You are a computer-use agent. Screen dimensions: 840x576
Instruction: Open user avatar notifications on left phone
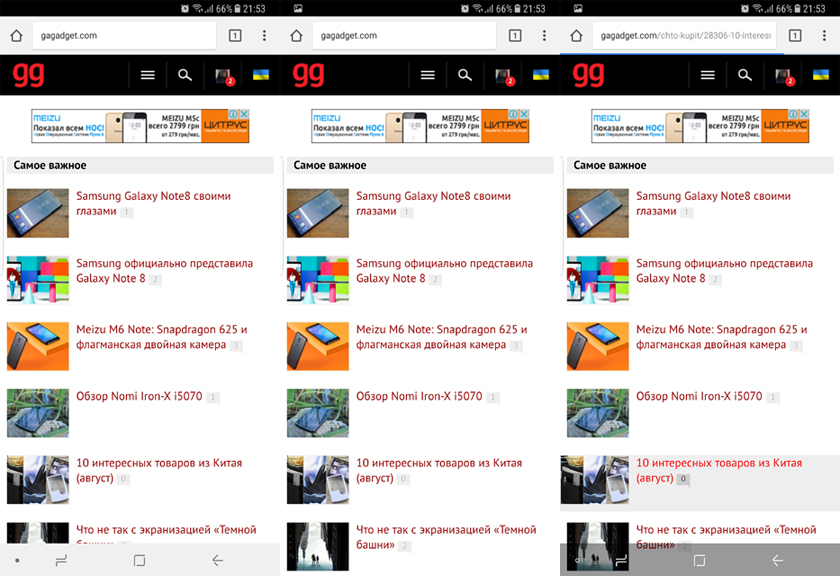pyautogui.click(x=224, y=76)
